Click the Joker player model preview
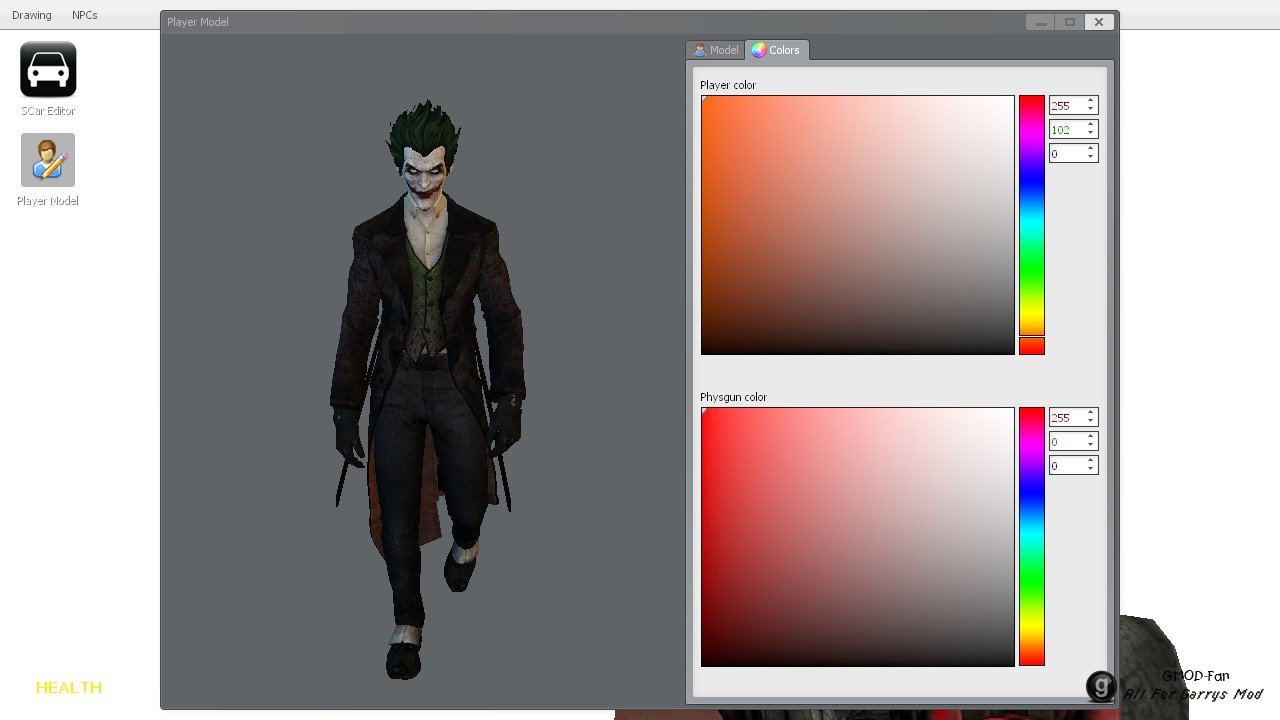The image size is (1280, 720). pyautogui.click(x=427, y=390)
